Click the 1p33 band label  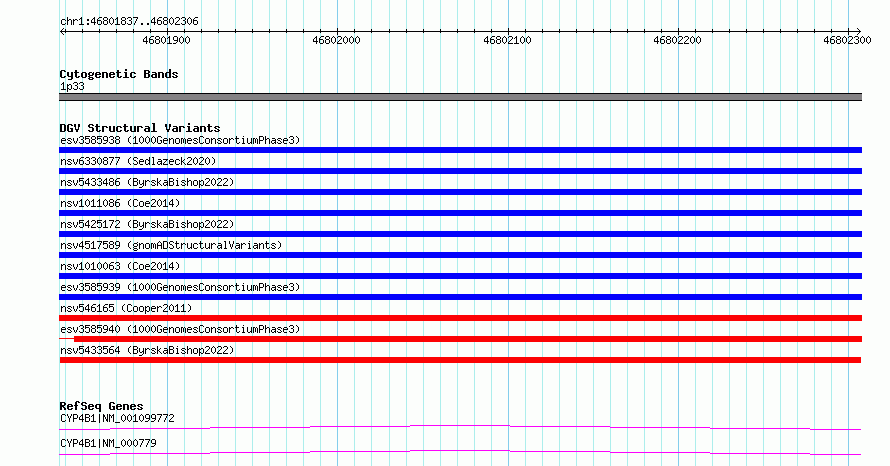(72, 86)
